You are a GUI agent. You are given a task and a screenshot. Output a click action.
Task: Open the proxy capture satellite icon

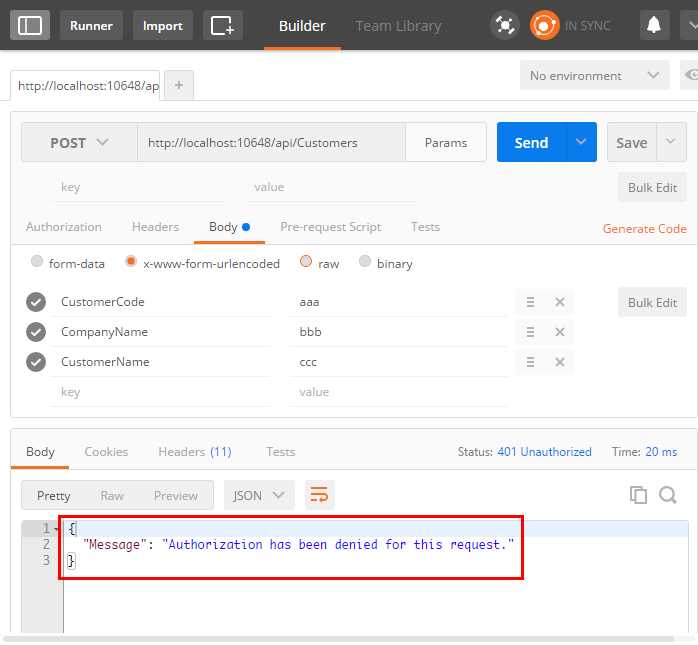[505, 25]
